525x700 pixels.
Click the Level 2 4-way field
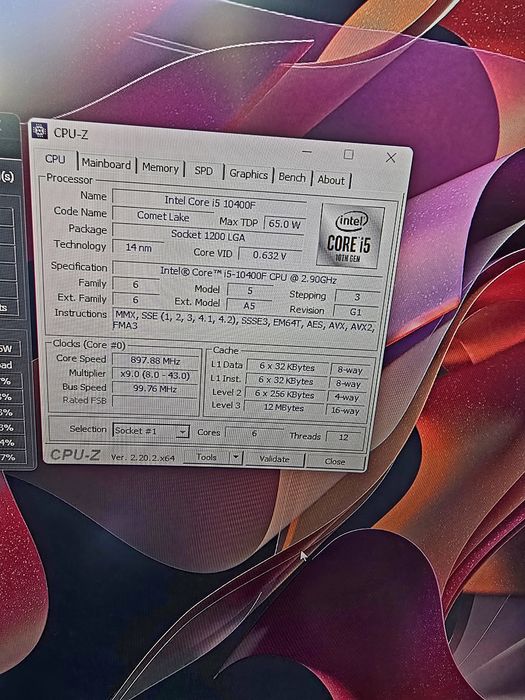tap(347, 397)
